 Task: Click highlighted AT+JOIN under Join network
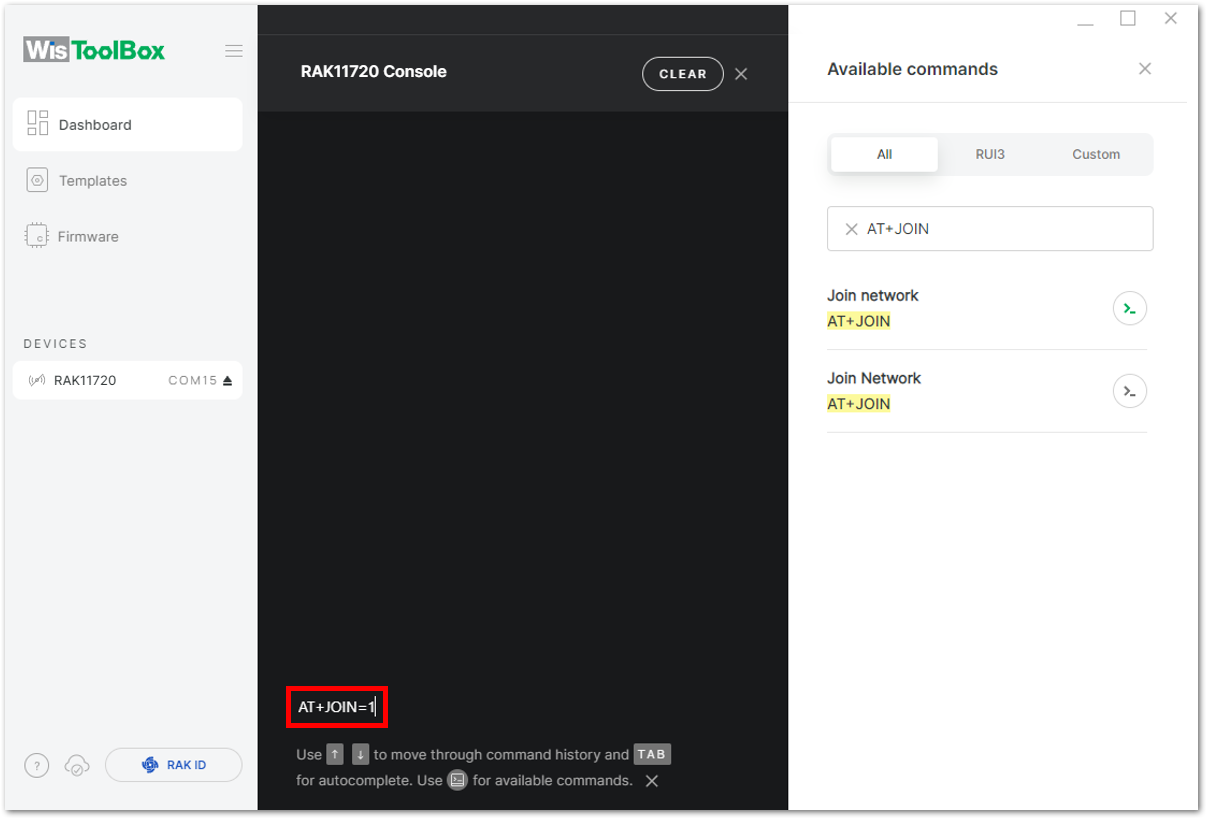[x=859, y=322]
